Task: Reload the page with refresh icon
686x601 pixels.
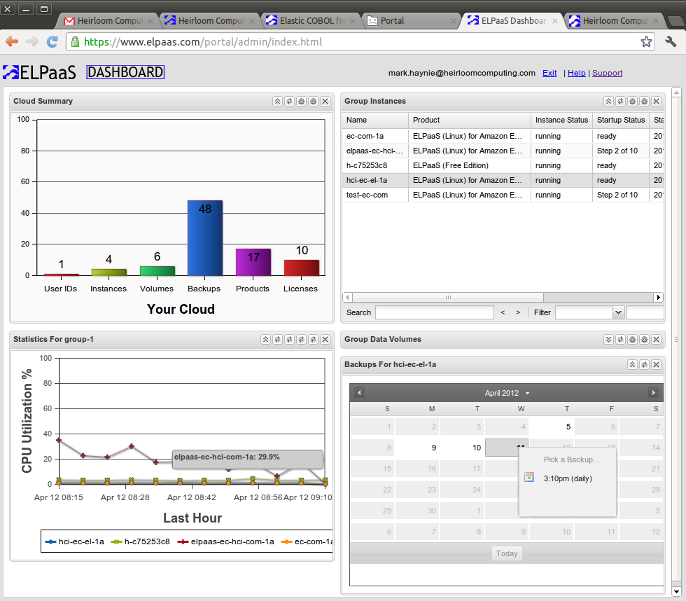Action: click(52, 42)
